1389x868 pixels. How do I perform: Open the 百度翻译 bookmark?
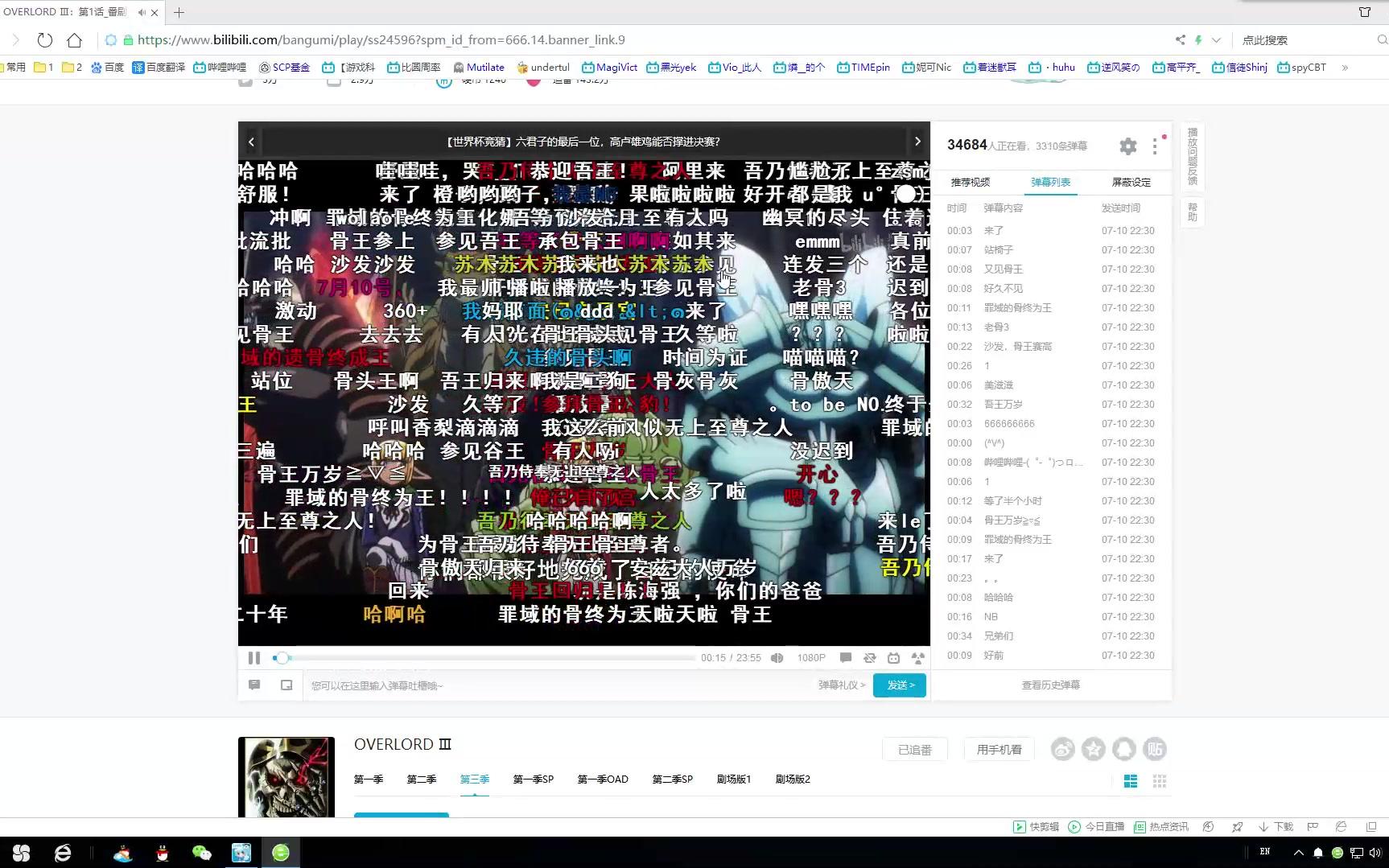pyautogui.click(x=159, y=68)
